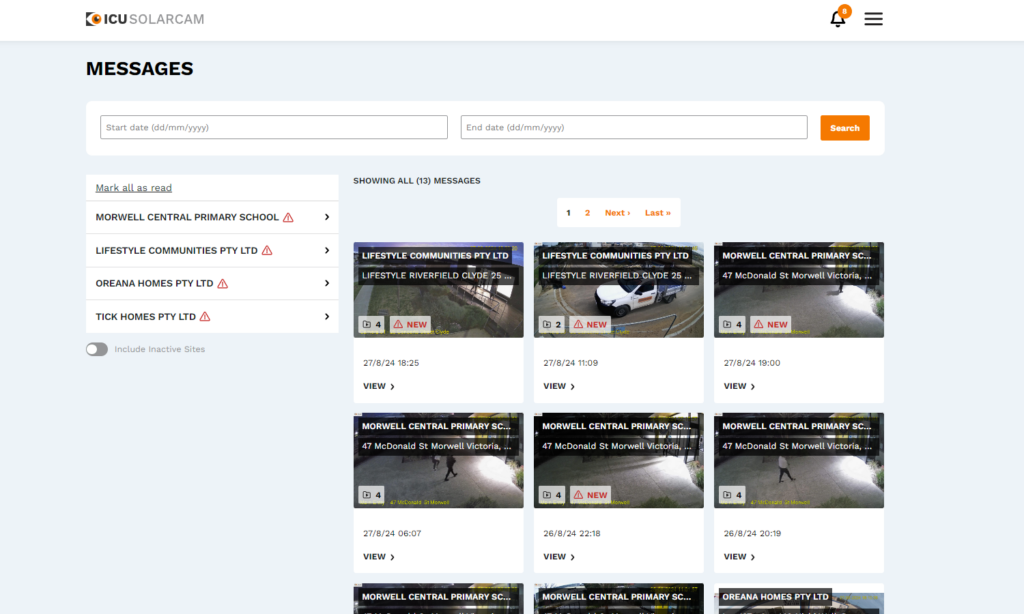Select page 1 in pagination
This screenshot has width=1024, height=614.
pyautogui.click(x=568, y=213)
